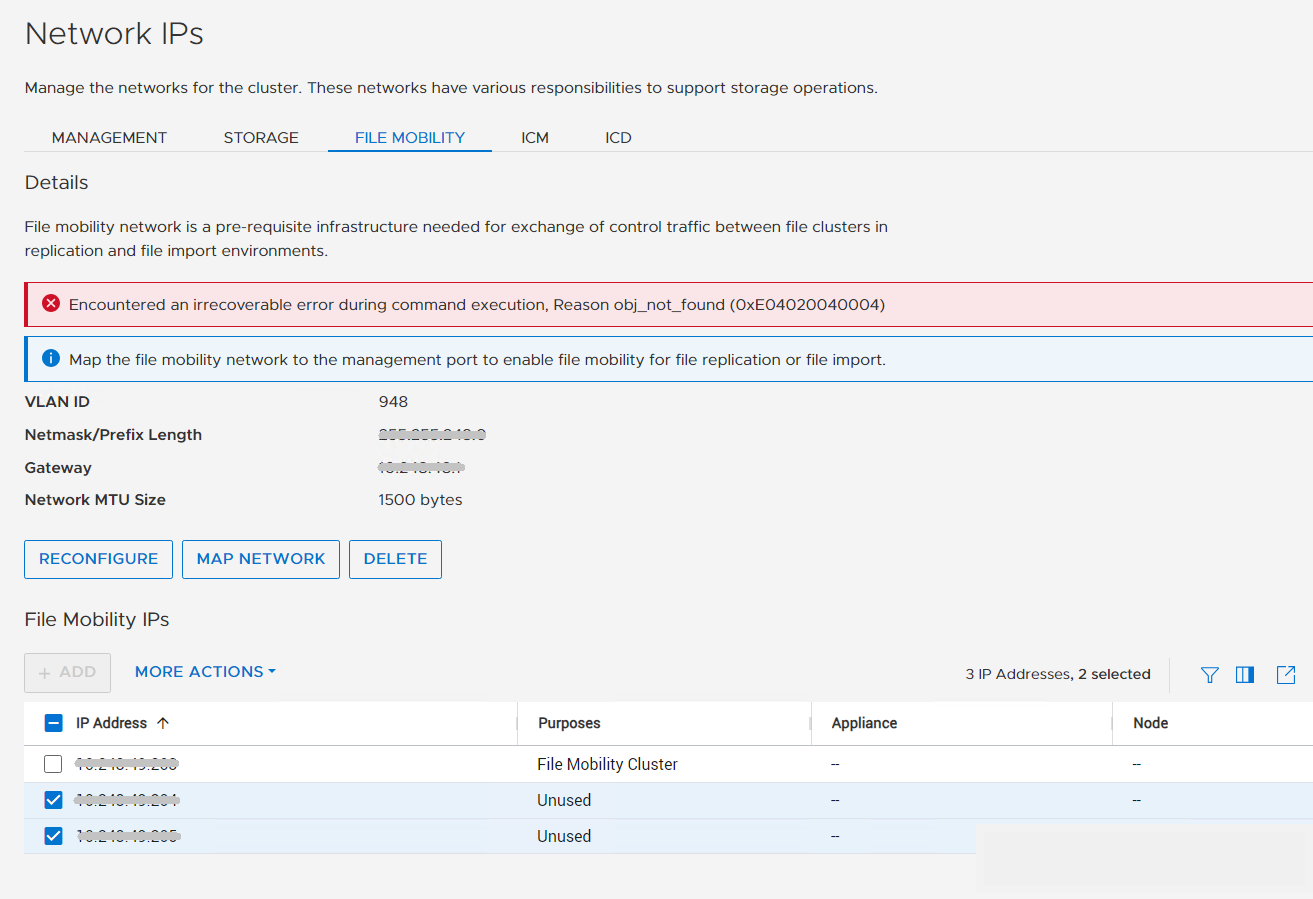Screen dimensions: 1313x899
Task: Check the File Mobility Cluster IP row checkbox
Action: click(53, 763)
